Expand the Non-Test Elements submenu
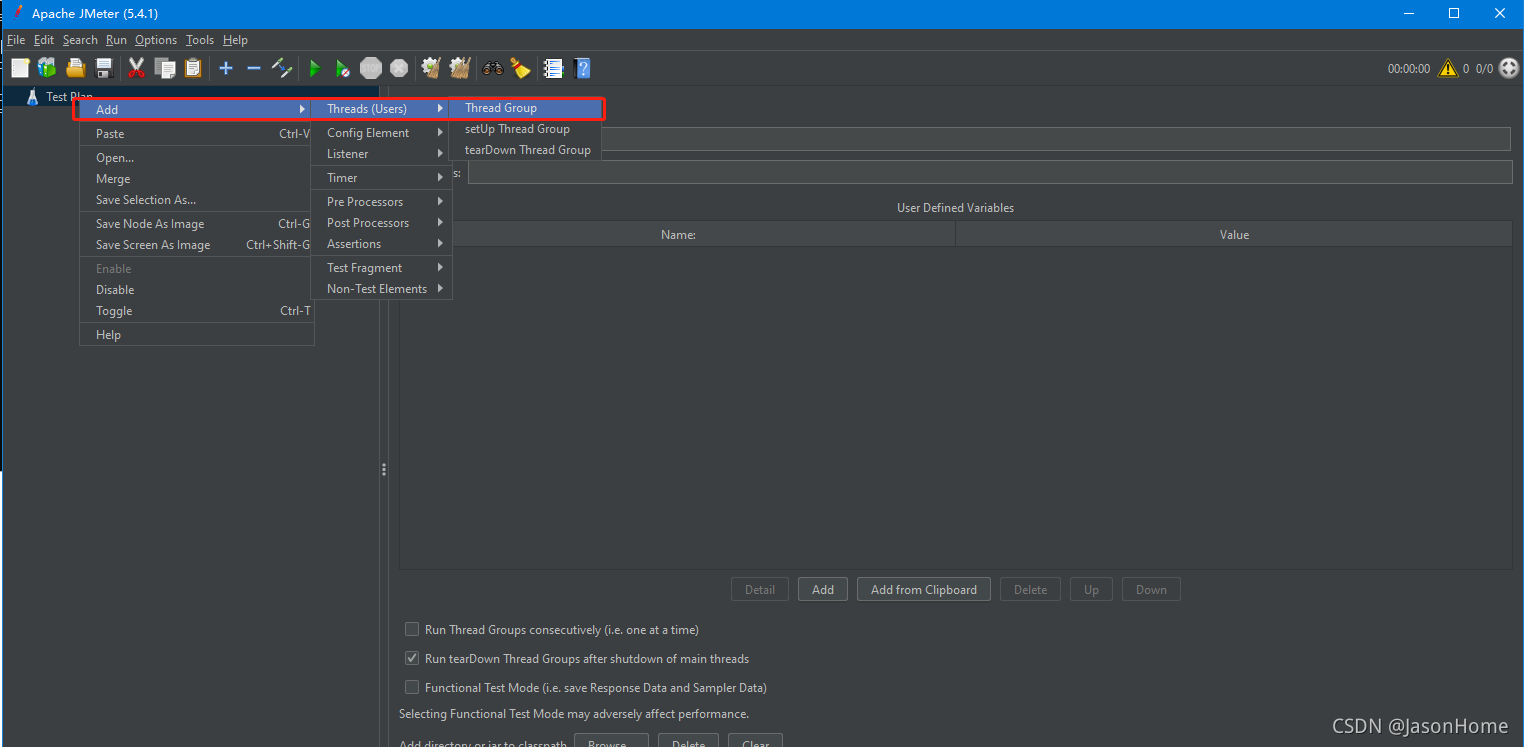The width and height of the screenshot is (1524, 747). click(381, 289)
